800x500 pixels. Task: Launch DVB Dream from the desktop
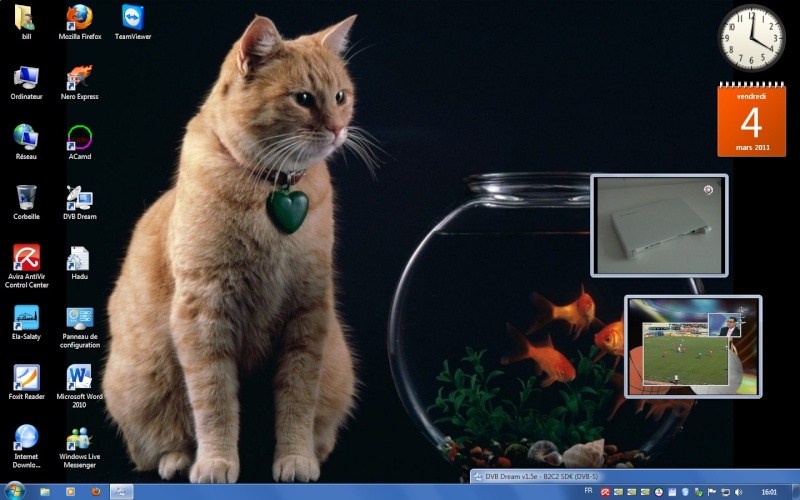coord(80,202)
